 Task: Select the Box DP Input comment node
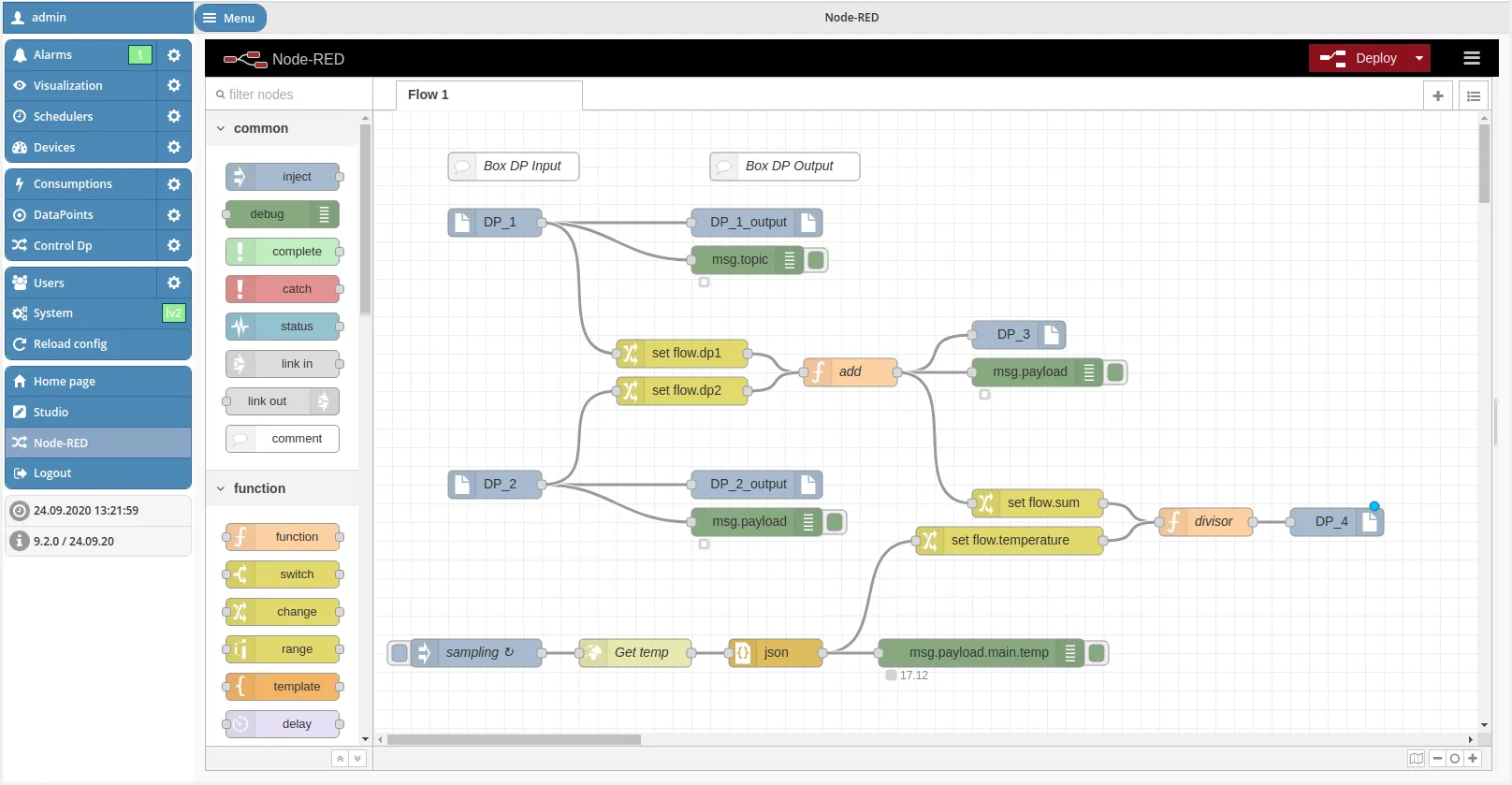[x=513, y=167]
